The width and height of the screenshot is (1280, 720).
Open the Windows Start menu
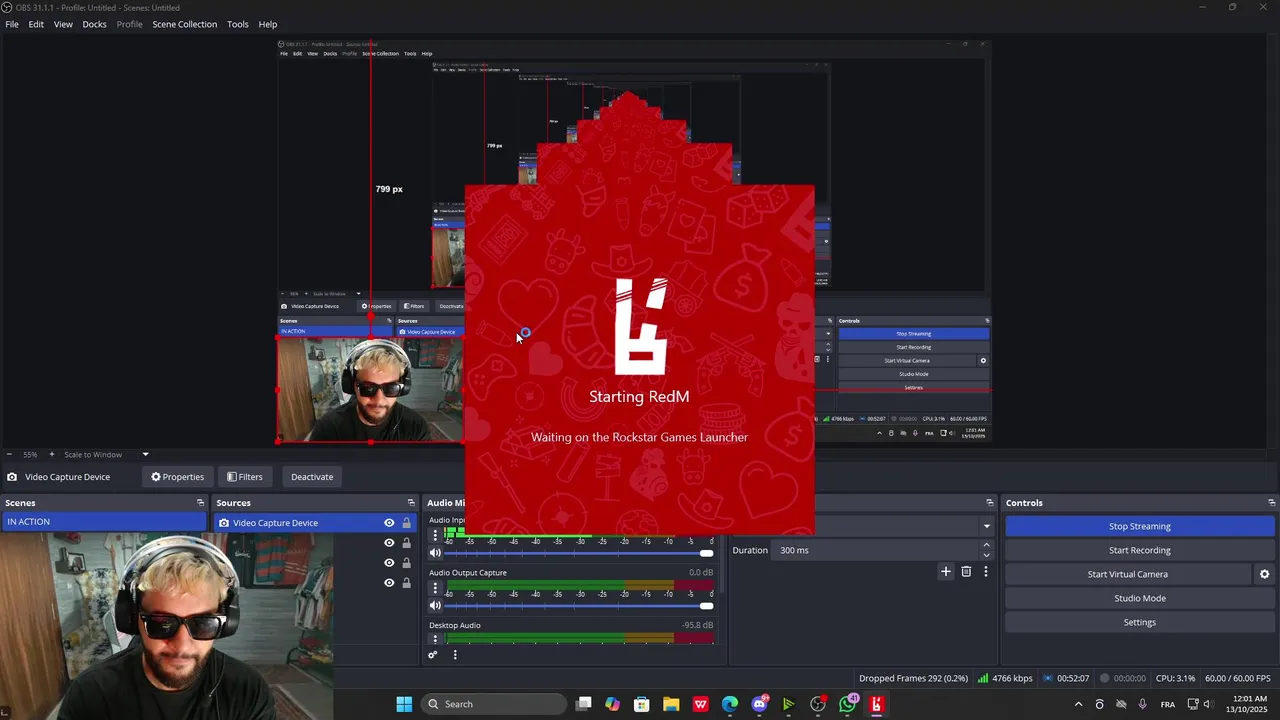click(404, 704)
